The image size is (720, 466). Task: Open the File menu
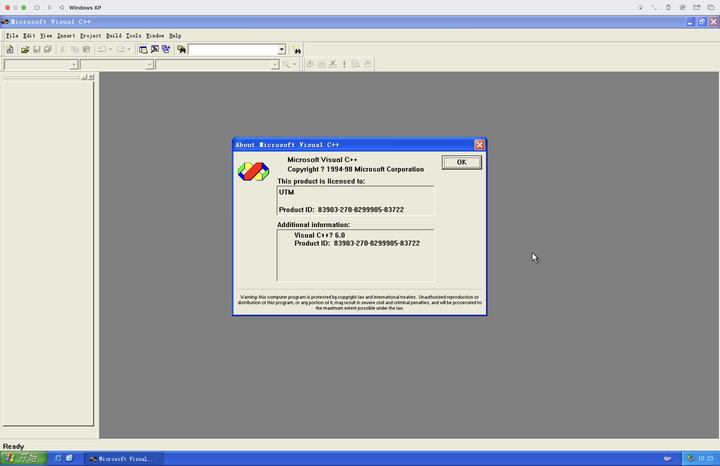pyautogui.click(x=12, y=35)
